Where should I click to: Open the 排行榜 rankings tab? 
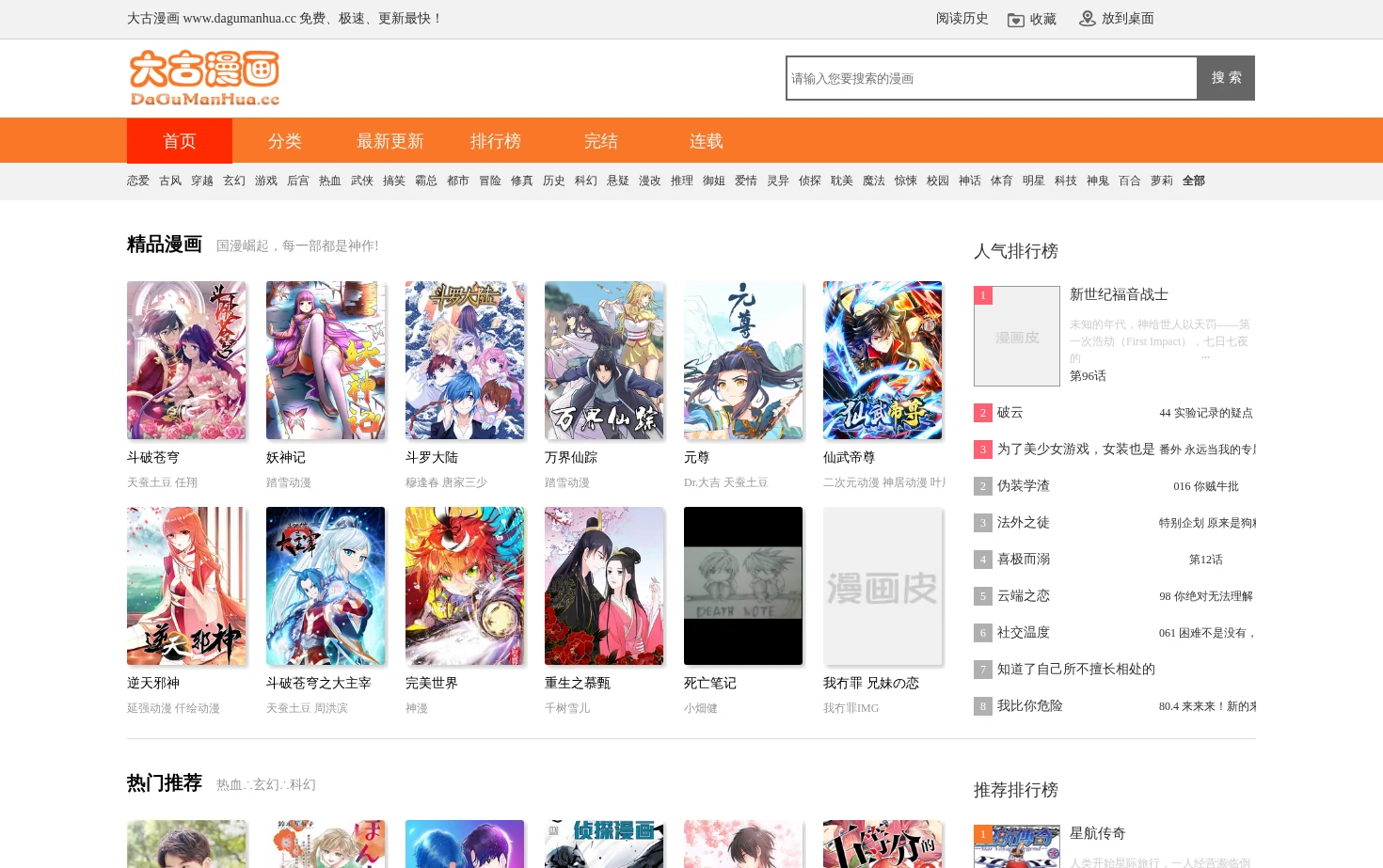point(496,141)
